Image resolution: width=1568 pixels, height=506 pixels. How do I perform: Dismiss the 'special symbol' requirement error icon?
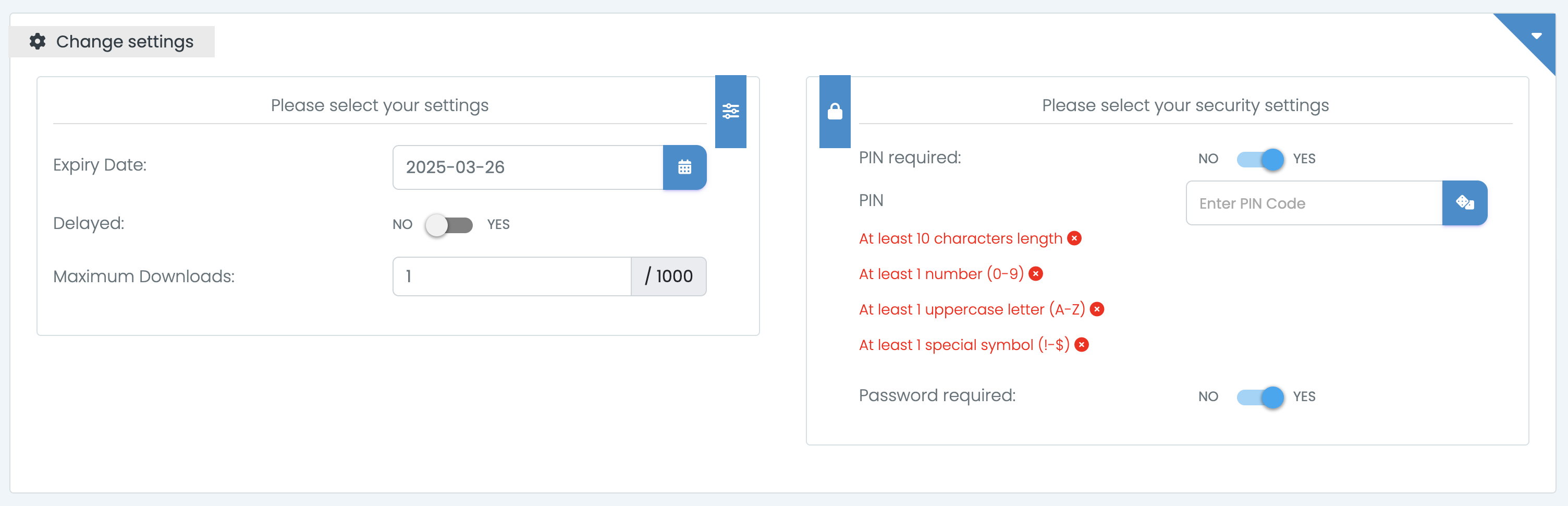(x=1082, y=345)
